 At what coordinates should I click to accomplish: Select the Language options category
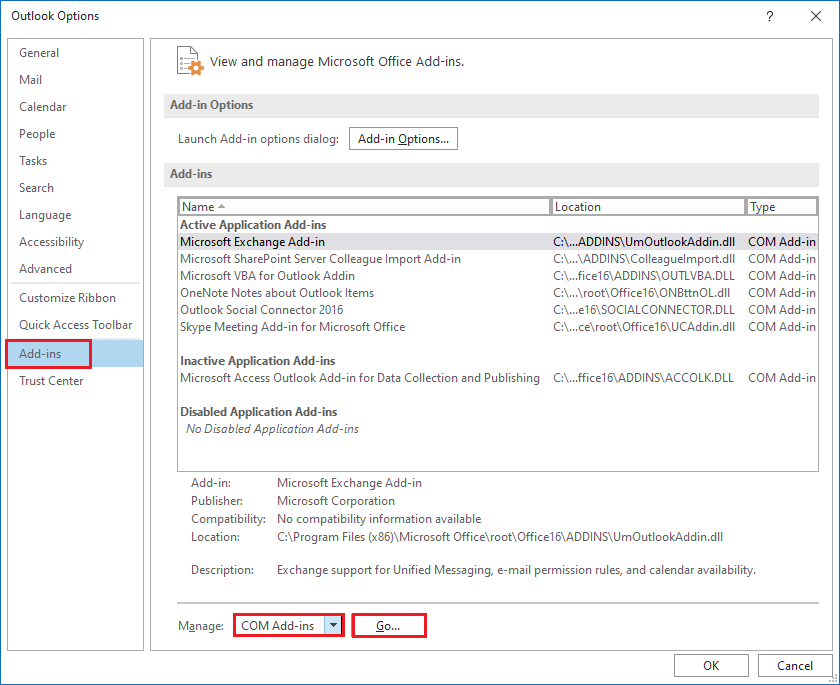point(75,215)
